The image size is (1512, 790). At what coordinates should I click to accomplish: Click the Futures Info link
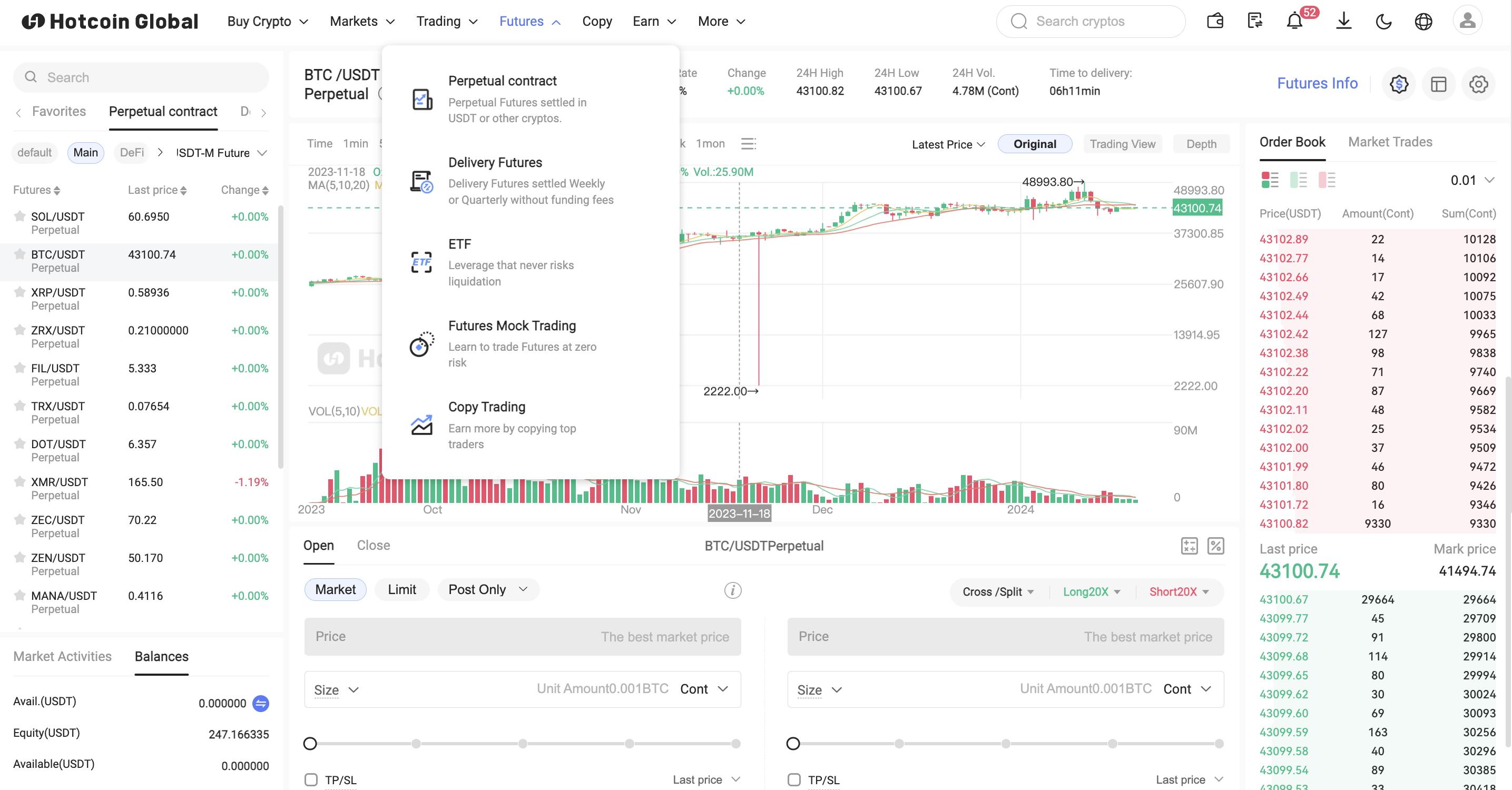pos(1317,83)
